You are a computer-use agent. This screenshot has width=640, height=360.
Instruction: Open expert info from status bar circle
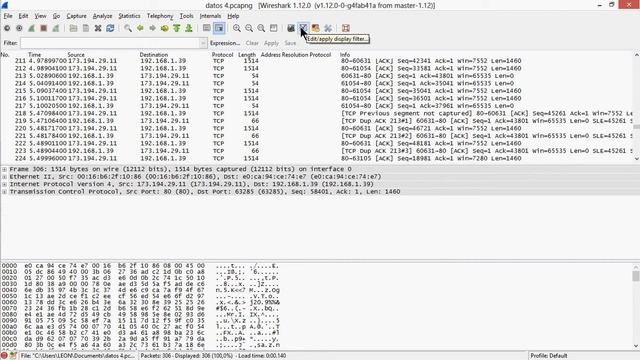(4, 356)
